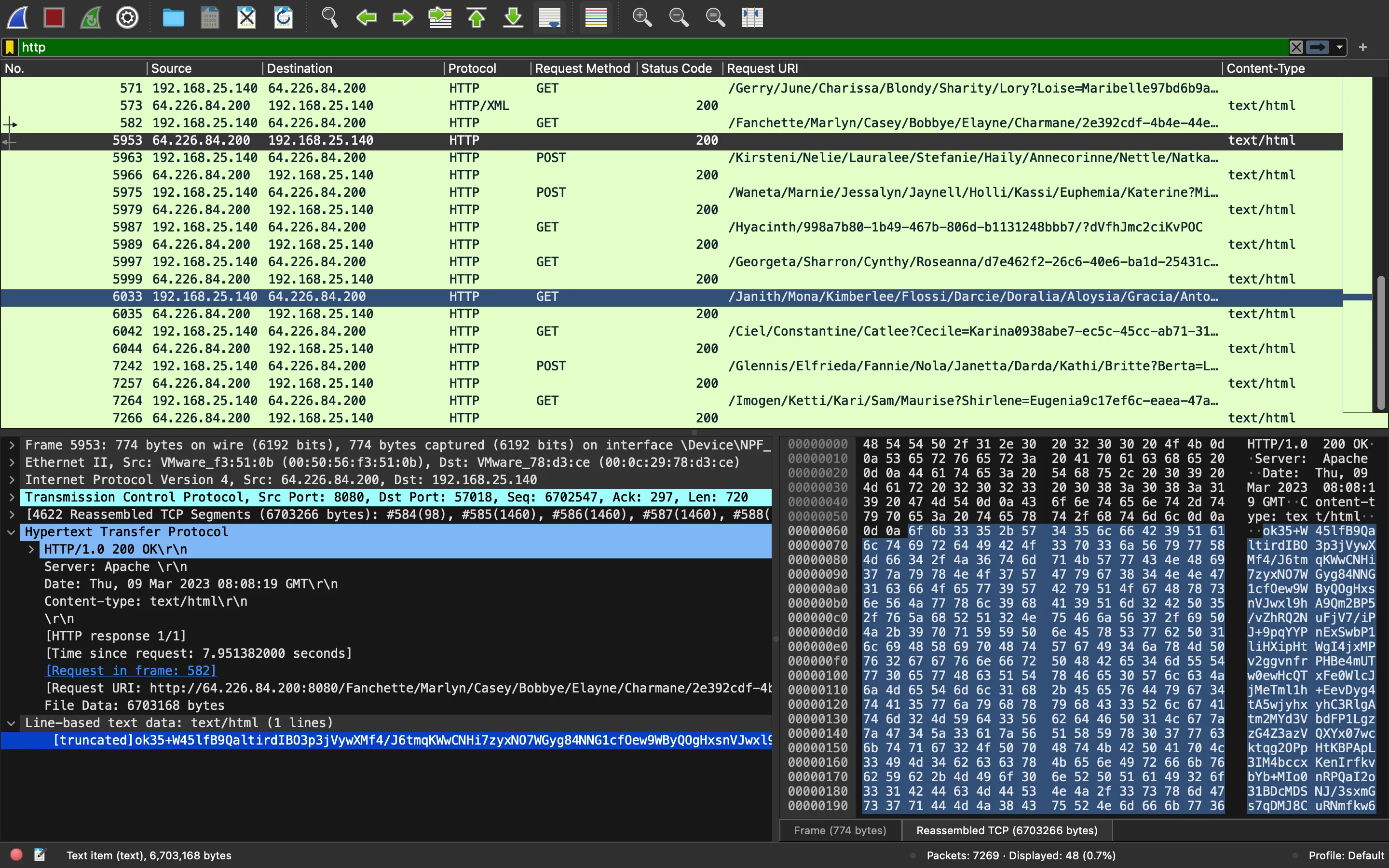Select the Content-type: text/html line
The width and height of the screenshot is (1389, 868).
pyautogui.click(x=146, y=601)
